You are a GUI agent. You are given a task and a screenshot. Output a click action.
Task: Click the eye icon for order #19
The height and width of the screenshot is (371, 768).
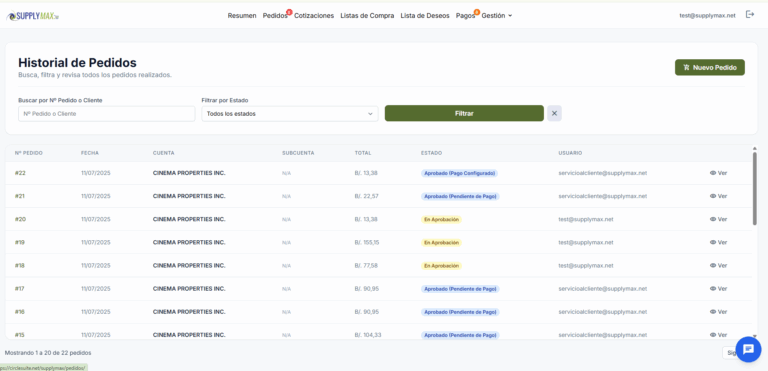pos(713,242)
